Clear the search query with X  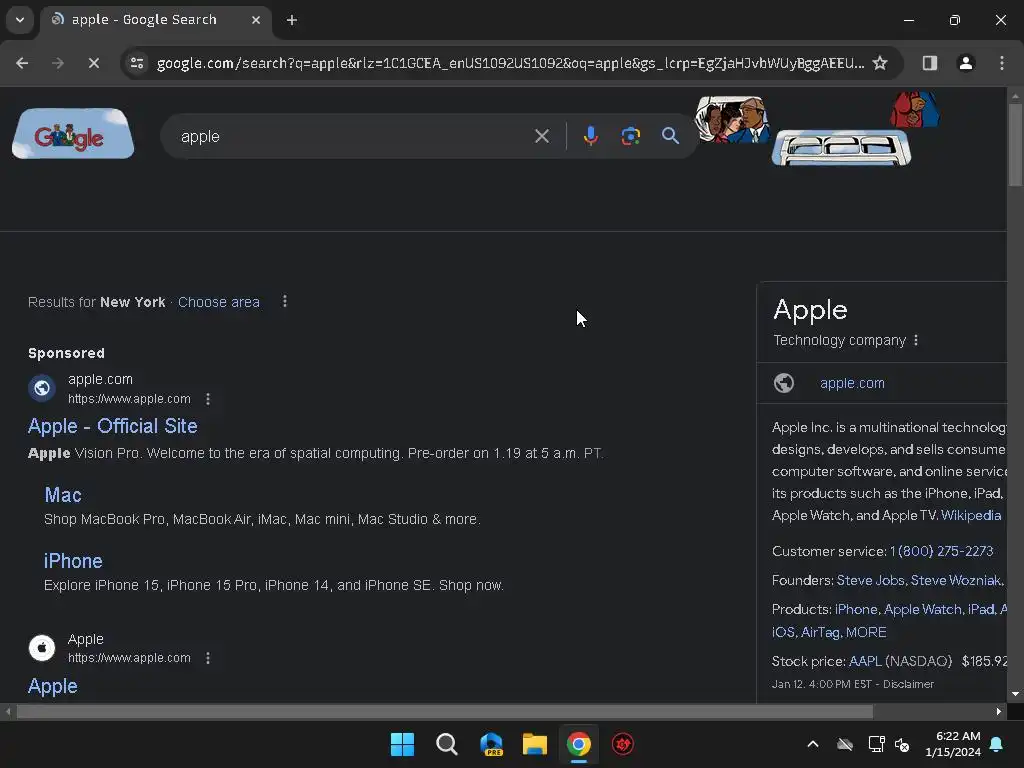click(x=541, y=136)
